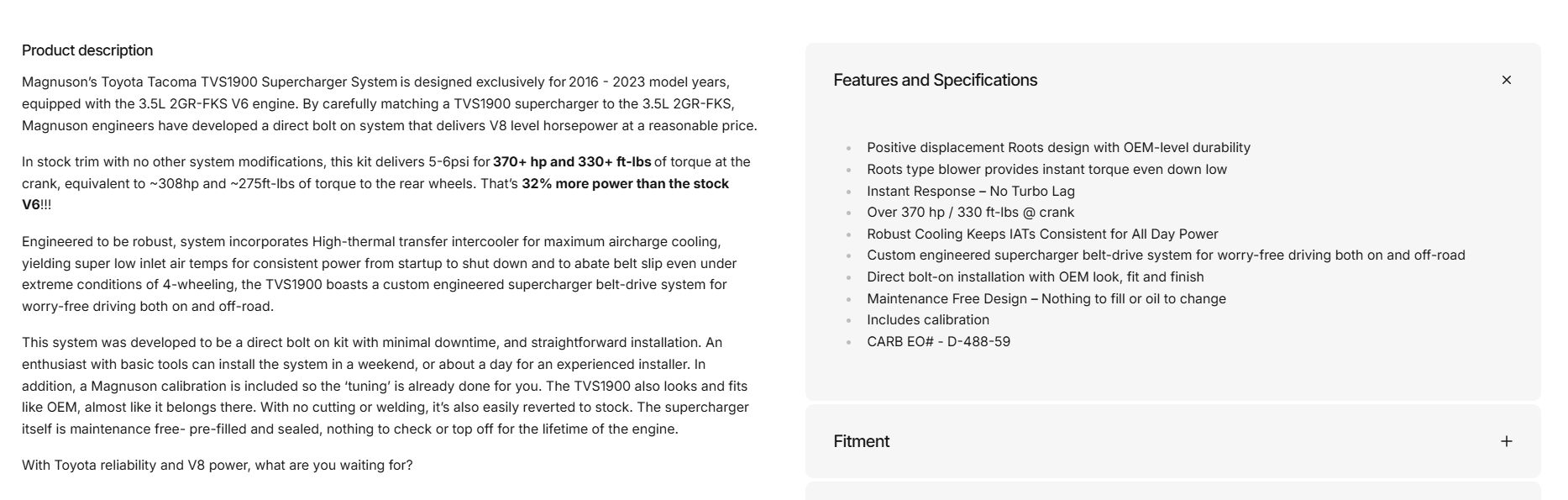Click the 'Includes calibration' bullet item
Image resolution: width=1568 pixels, height=500 pixels.
927,320
